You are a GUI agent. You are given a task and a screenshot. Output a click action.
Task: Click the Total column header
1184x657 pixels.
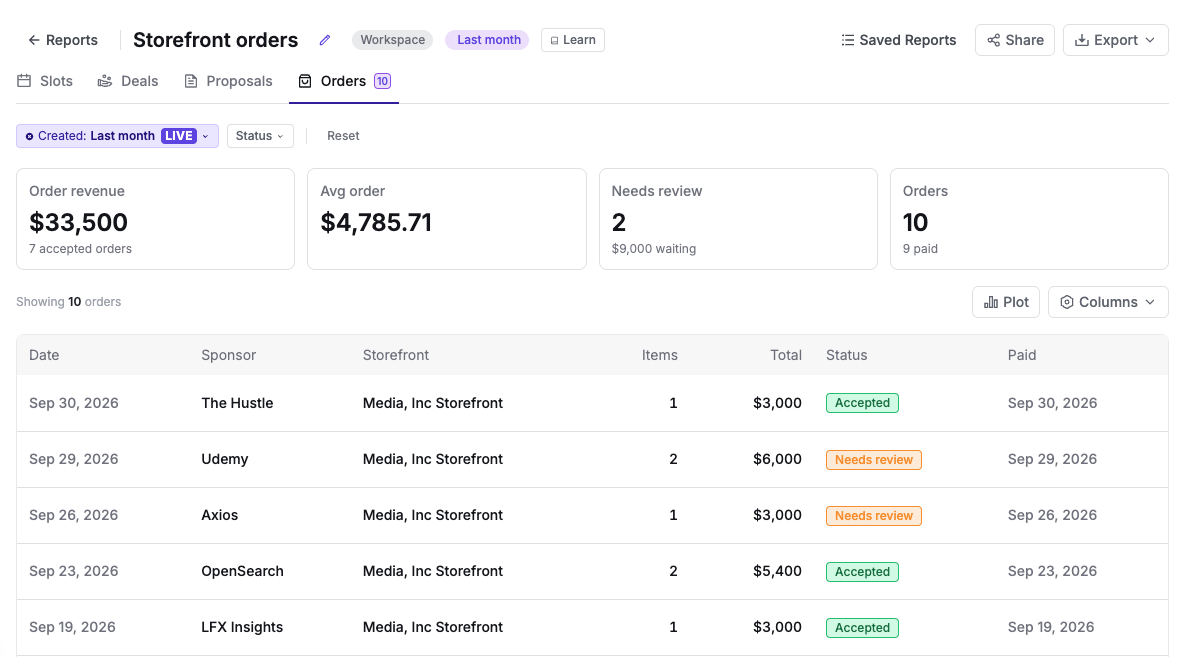(x=786, y=355)
